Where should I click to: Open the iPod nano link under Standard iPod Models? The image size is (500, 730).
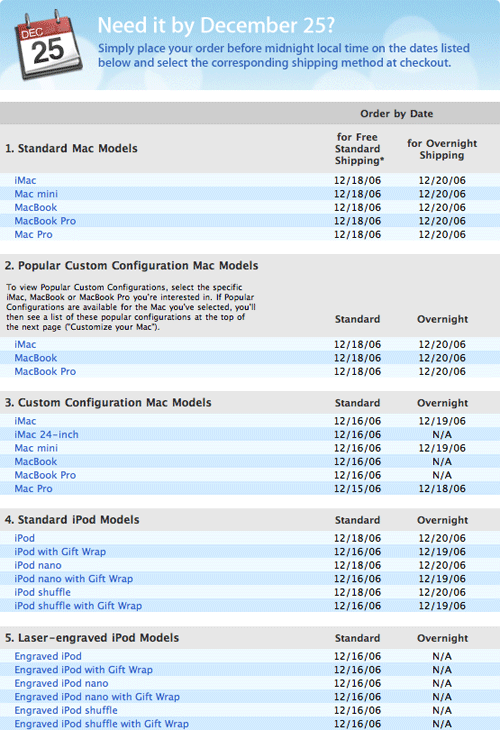[x=38, y=565]
